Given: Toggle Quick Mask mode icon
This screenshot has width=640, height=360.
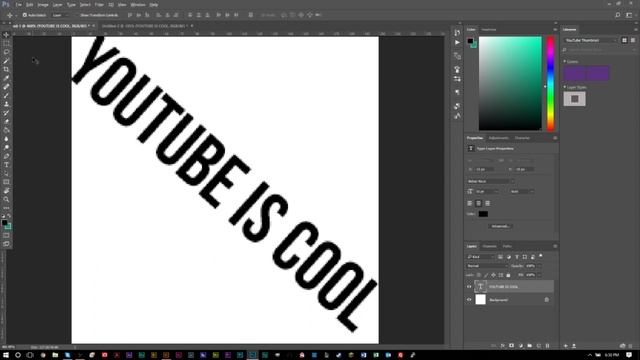Looking at the screenshot, I should (x=6, y=235).
